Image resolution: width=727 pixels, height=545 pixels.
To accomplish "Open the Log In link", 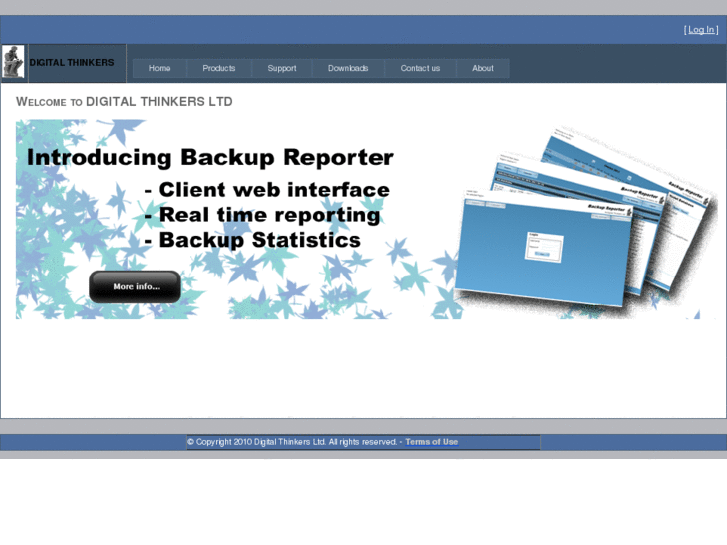I will (x=701, y=30).
